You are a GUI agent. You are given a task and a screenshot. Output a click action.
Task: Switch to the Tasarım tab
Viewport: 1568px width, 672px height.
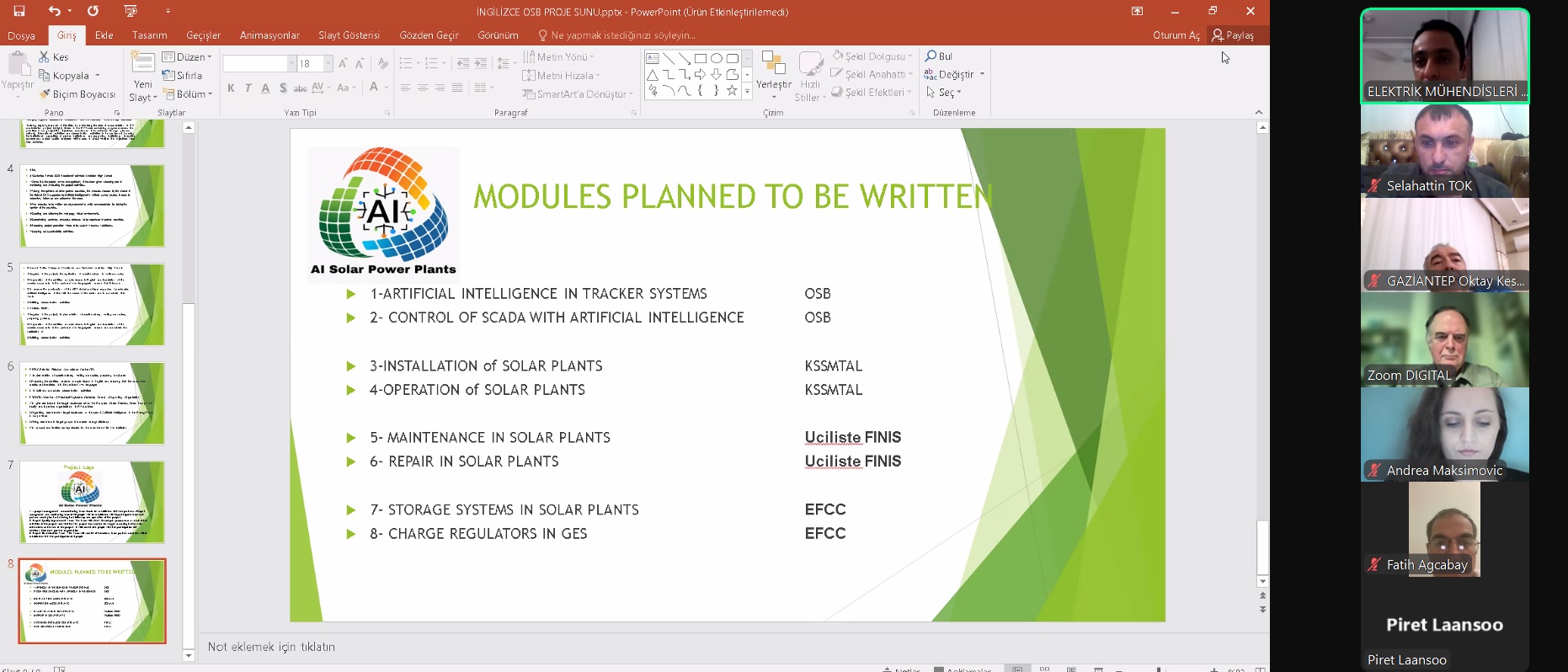(149, 35)
